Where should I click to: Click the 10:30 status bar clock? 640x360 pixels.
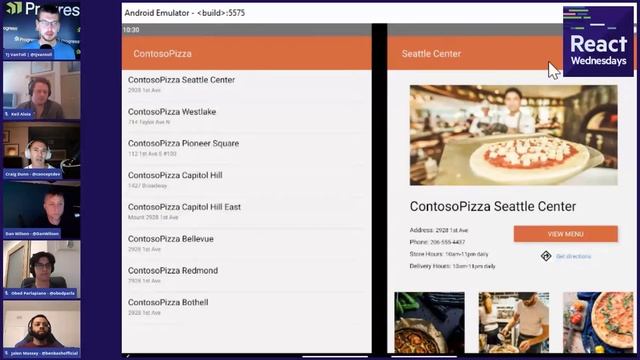point(131,30)
